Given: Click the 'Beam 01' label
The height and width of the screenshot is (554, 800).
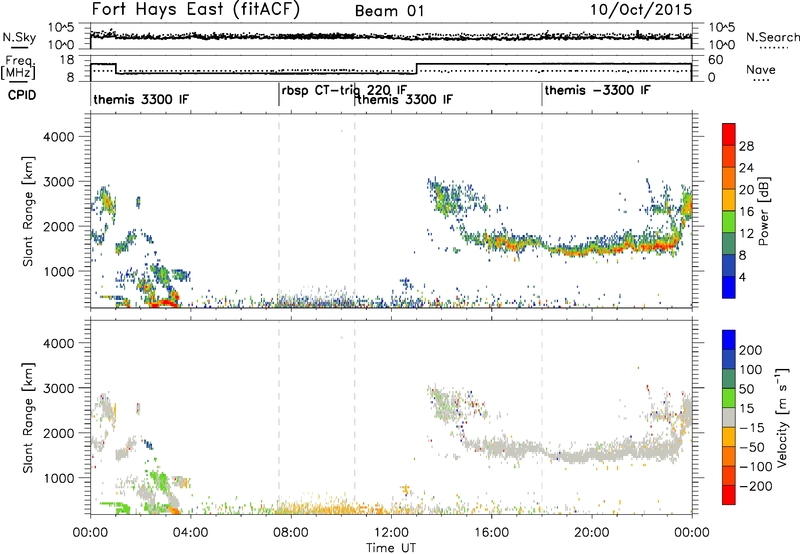Looking at the screenshot, I should click(389, 11).
